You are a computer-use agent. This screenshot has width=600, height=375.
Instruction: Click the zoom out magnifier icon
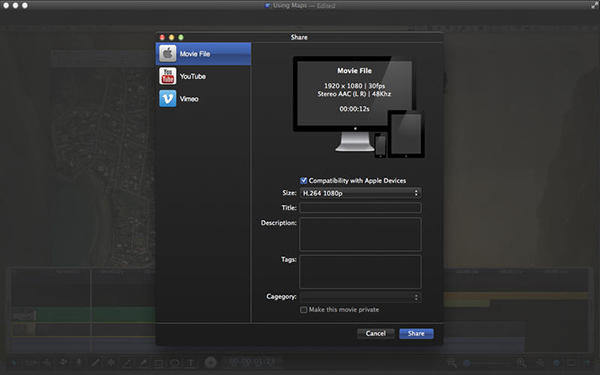tap(452, 362)
